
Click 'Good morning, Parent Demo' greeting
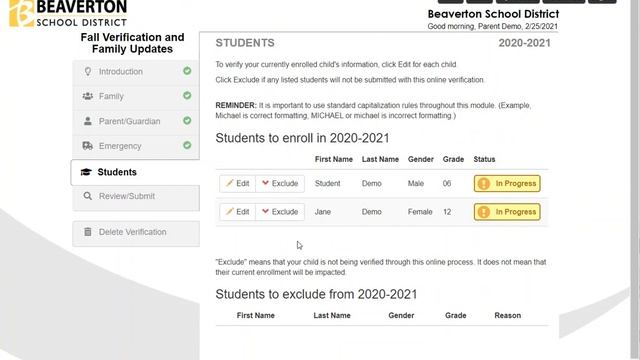click(492, 26)
